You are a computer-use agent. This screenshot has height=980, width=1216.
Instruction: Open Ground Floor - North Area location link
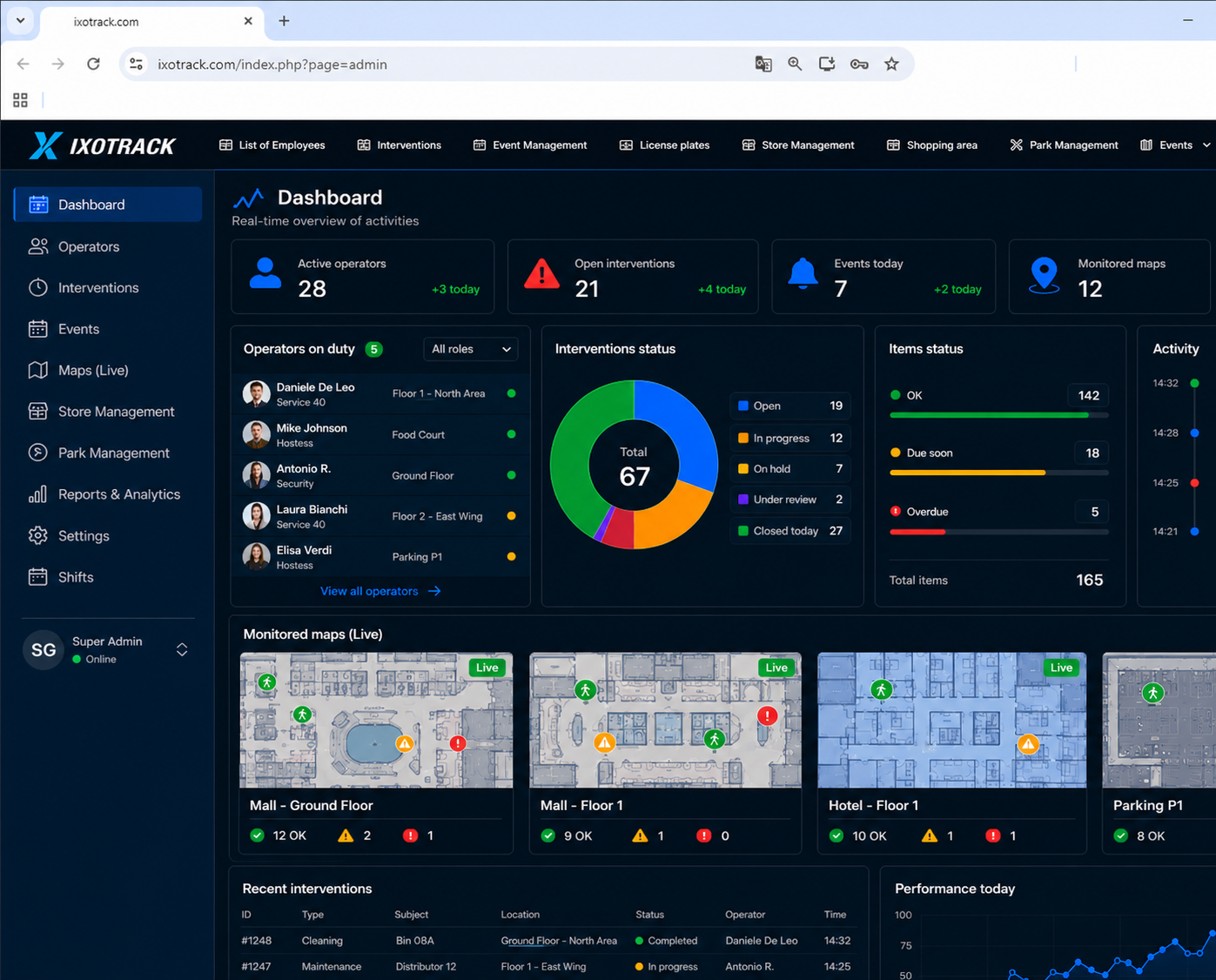pos(559,941)
